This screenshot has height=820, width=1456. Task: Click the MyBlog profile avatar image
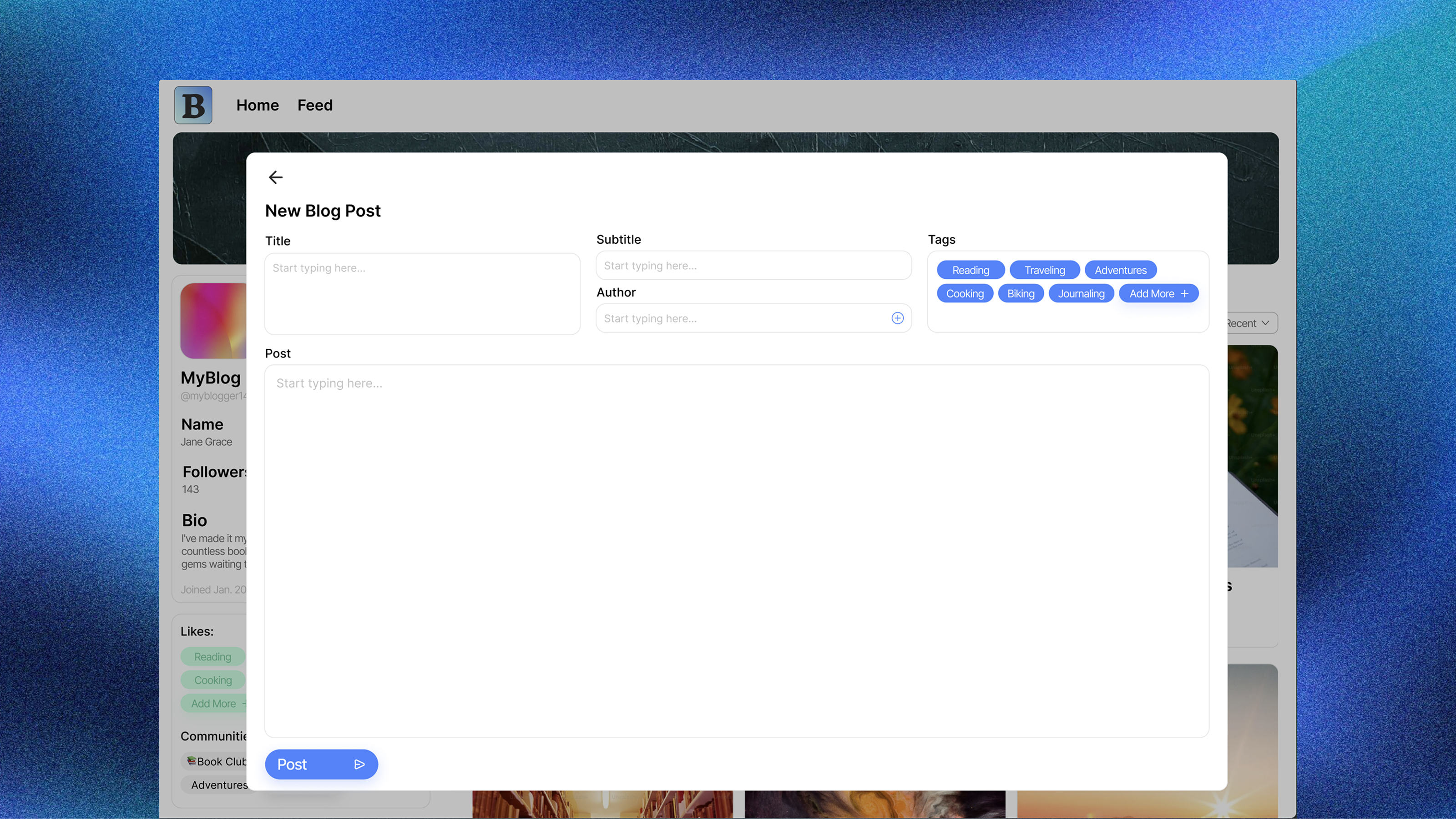tap(214, 321)
